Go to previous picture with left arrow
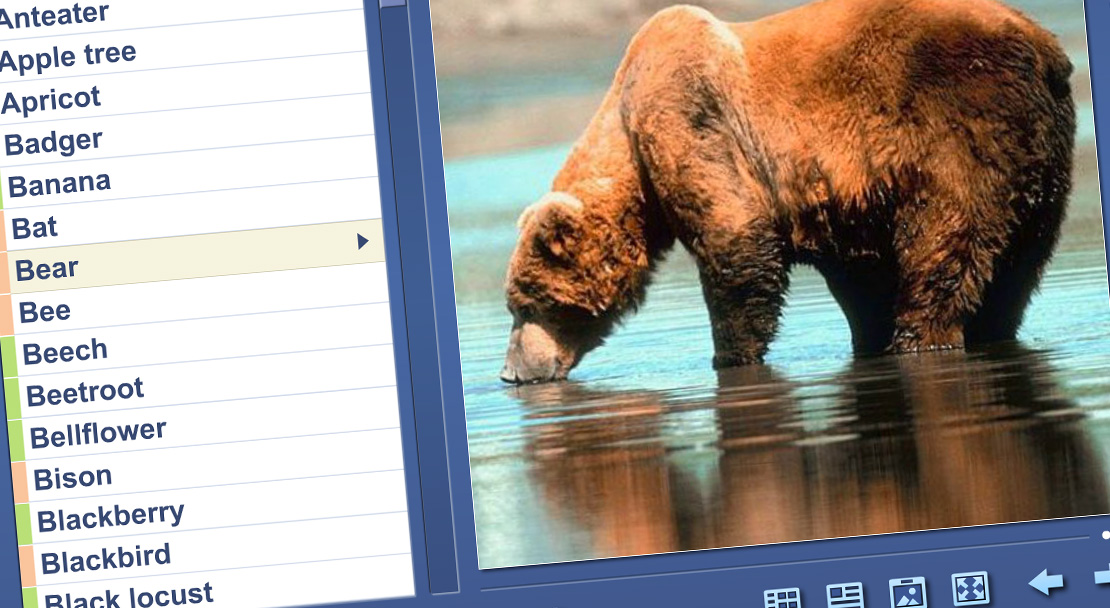Viewport: 1110px width, 608px height. (x=1046, y=581)
